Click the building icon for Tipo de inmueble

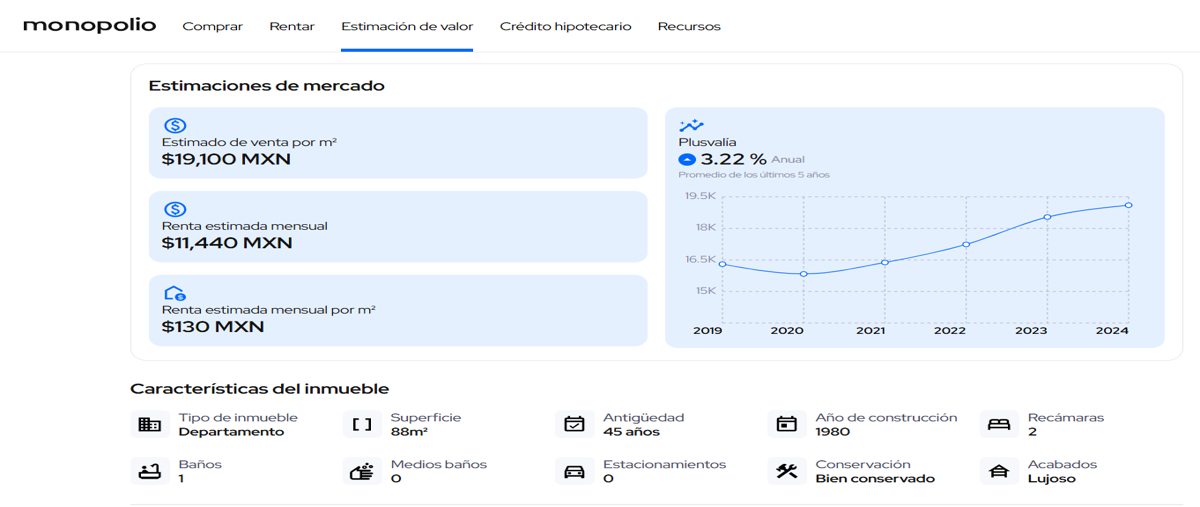click(x=149, y=424)
